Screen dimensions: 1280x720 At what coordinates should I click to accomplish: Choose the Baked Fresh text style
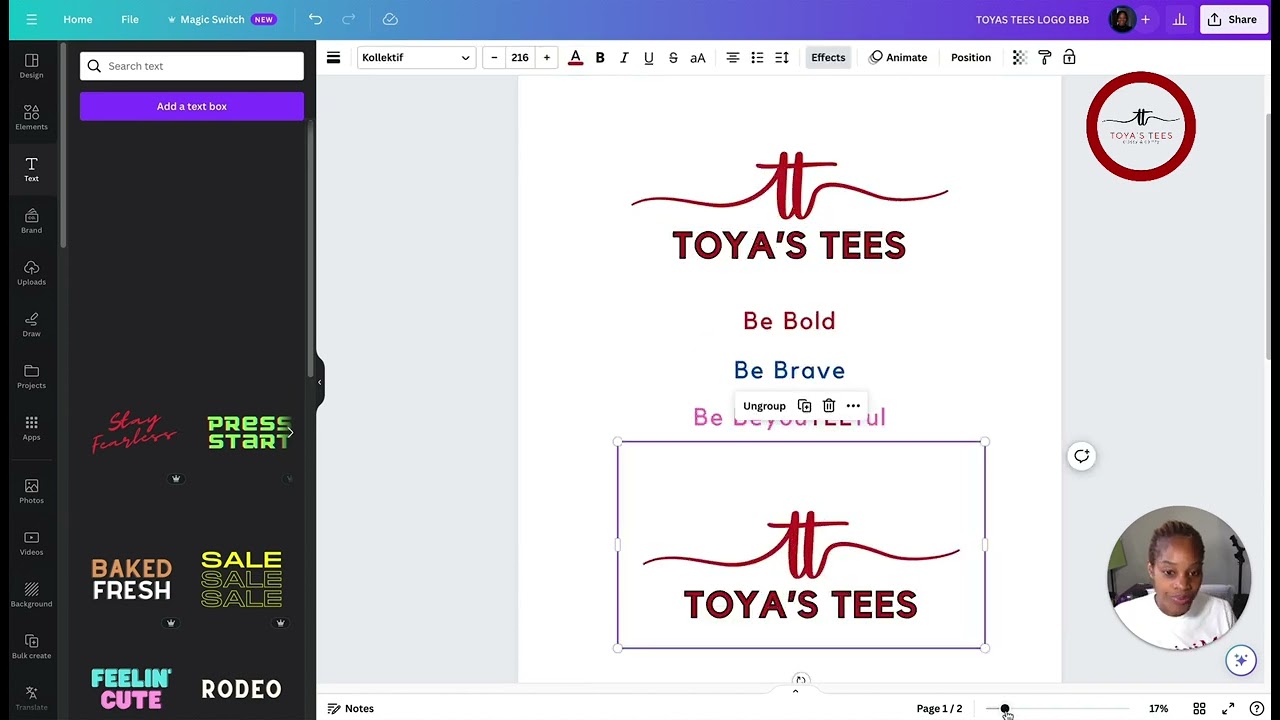pos(132,580)
